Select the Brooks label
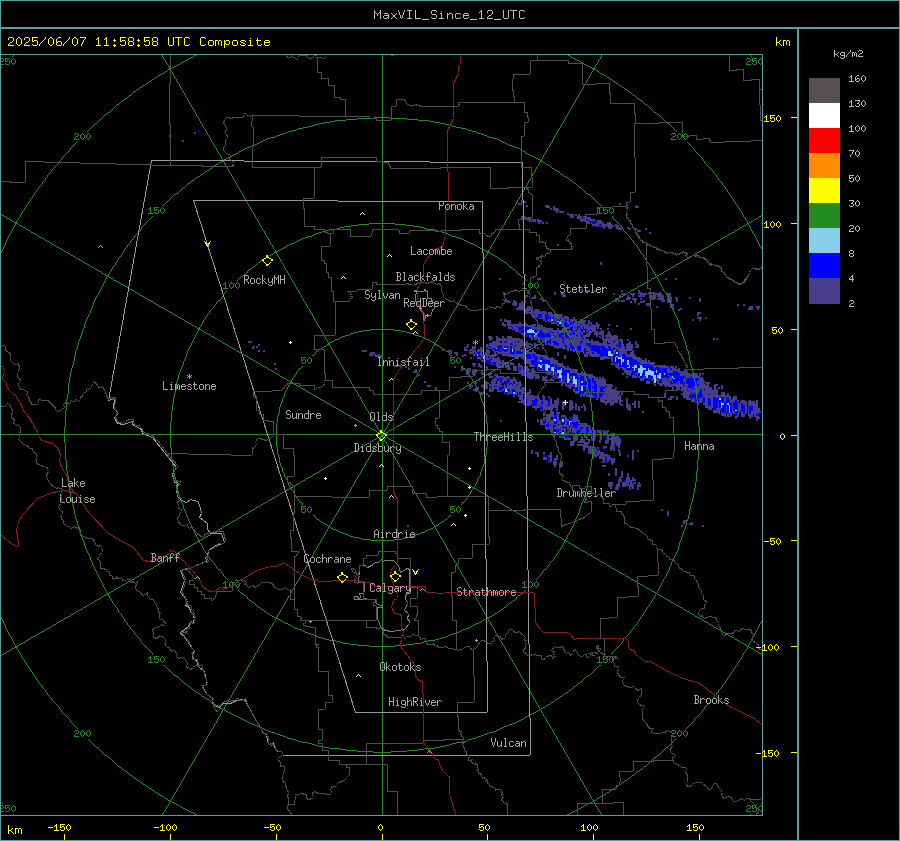Image resolution: width=900 pixels, height=841 pixels. tap(711, 700)
